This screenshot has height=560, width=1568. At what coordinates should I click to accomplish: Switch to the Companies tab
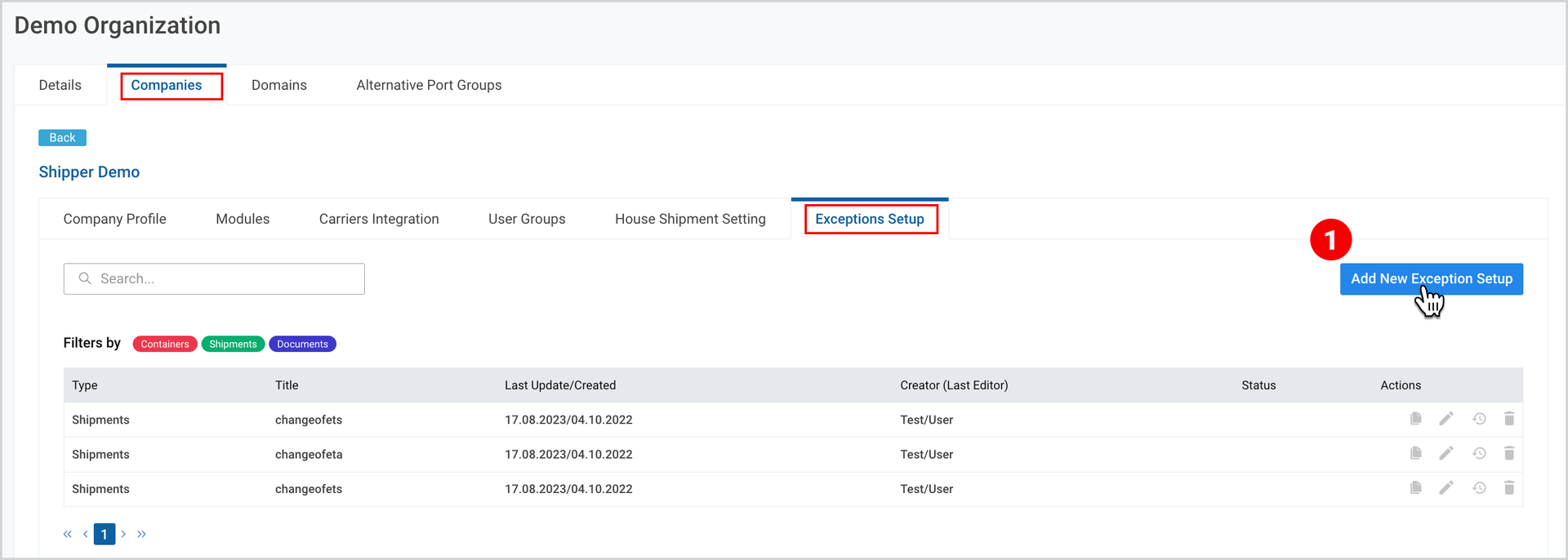[x=167, y=85]
